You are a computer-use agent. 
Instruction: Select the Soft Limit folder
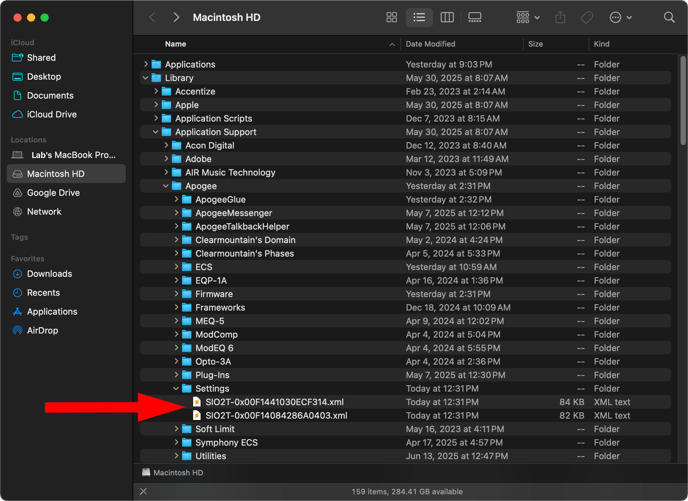405,429
